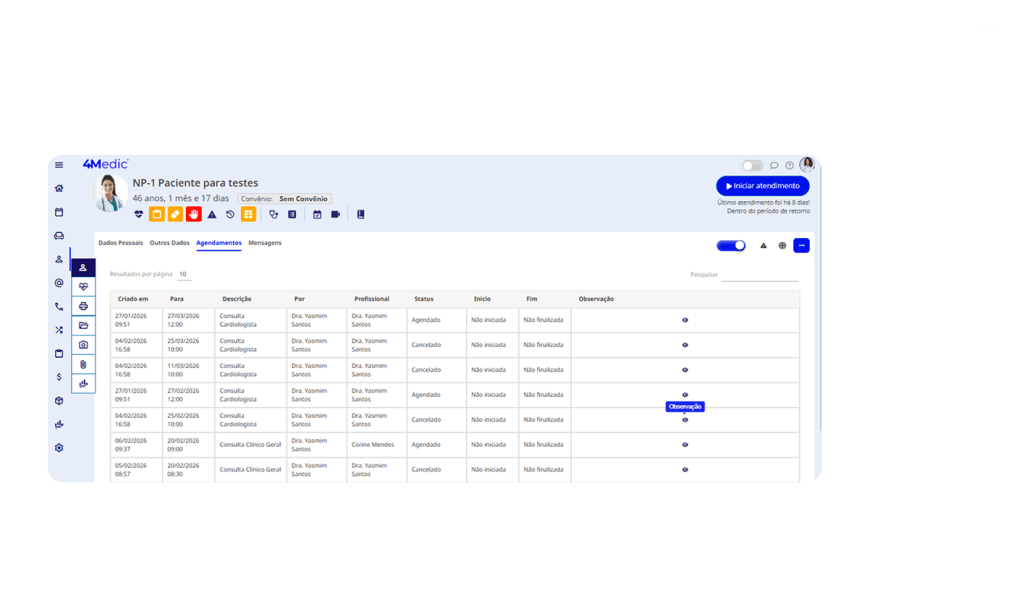Viewport: 1024px width, 598px height.
Task: Open the hamburger menu beside 4Medic logo
Action: (x=59, y=165)
